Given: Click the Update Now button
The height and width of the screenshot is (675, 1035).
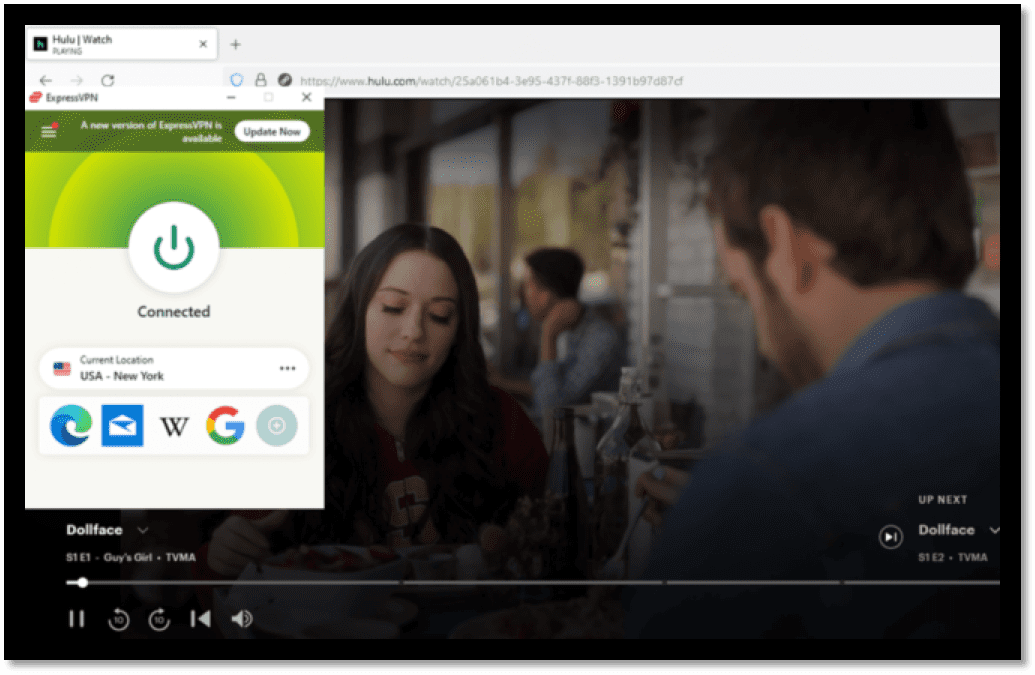Looking at the screenshot, I should coord(272,131).
